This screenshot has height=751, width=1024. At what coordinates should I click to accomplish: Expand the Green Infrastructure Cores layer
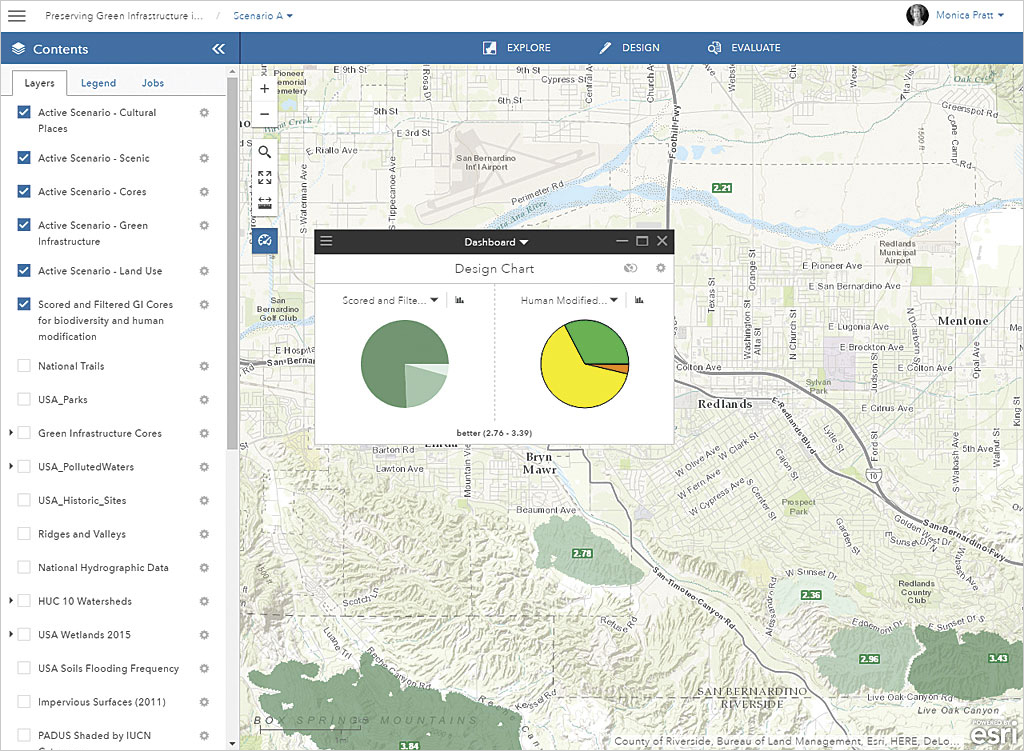11,433
